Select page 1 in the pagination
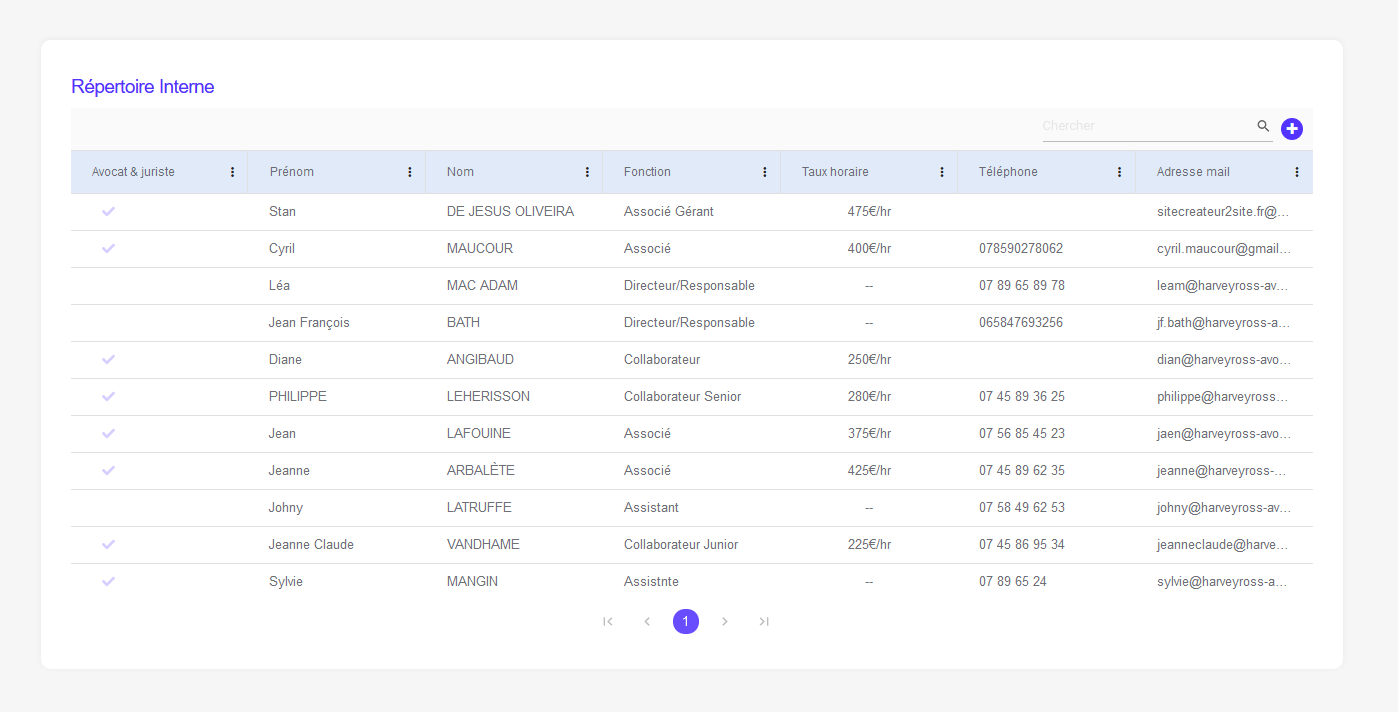The width and height of the screenshot is (1398, 712). [686, 622]
